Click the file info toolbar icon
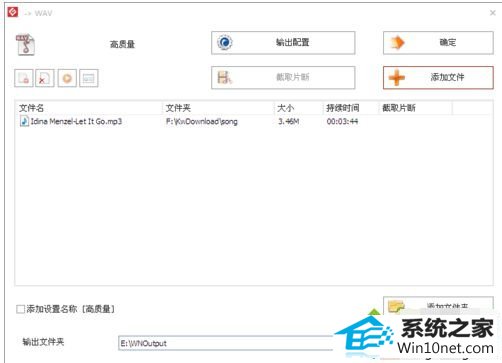502x363 pixels. click(x=89, y=78)
